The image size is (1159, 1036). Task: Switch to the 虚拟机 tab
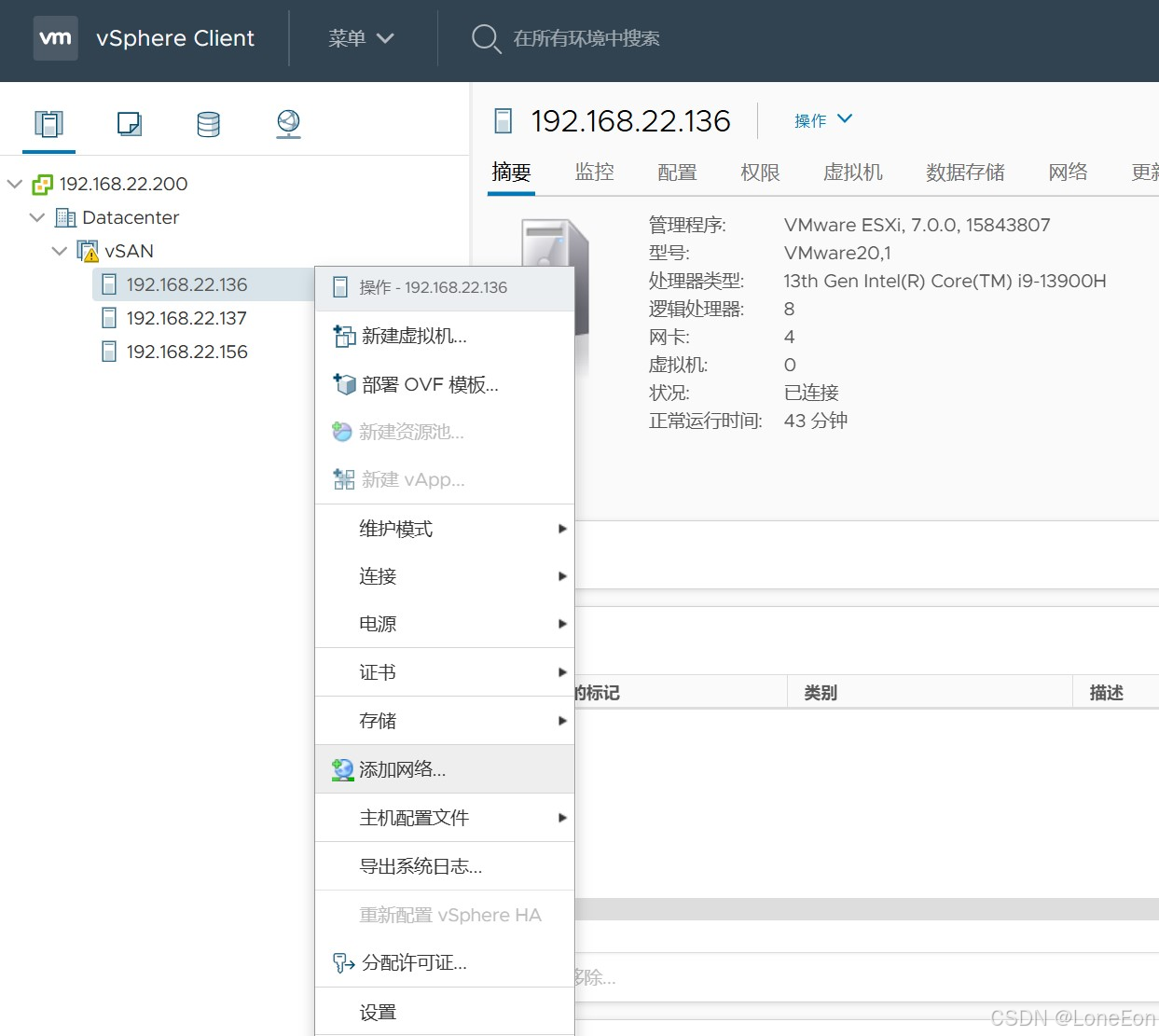point(852,173)
